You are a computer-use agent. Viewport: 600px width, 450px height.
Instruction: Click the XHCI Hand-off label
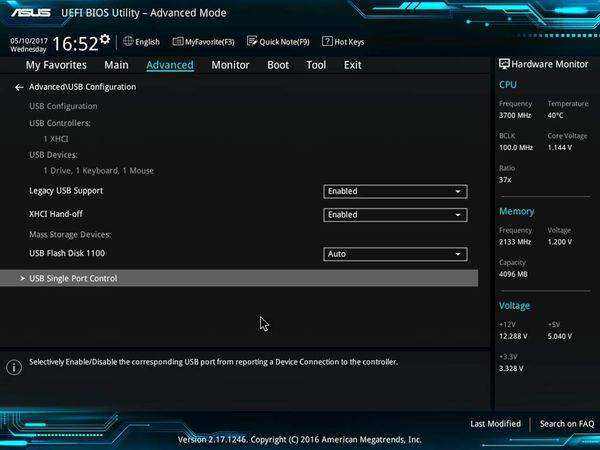(56, 214)
